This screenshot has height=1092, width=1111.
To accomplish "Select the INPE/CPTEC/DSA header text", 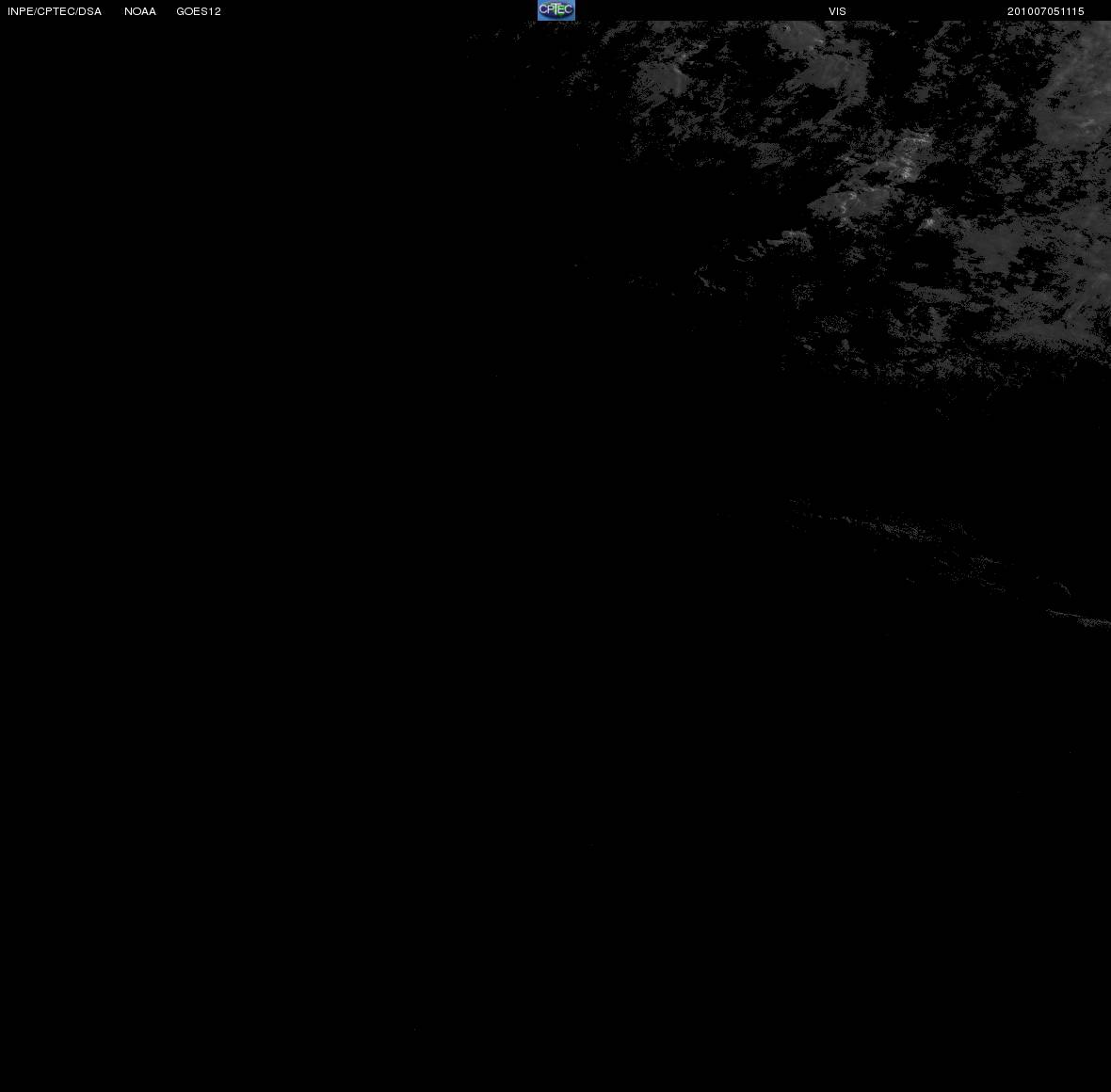I will point(55,11).
